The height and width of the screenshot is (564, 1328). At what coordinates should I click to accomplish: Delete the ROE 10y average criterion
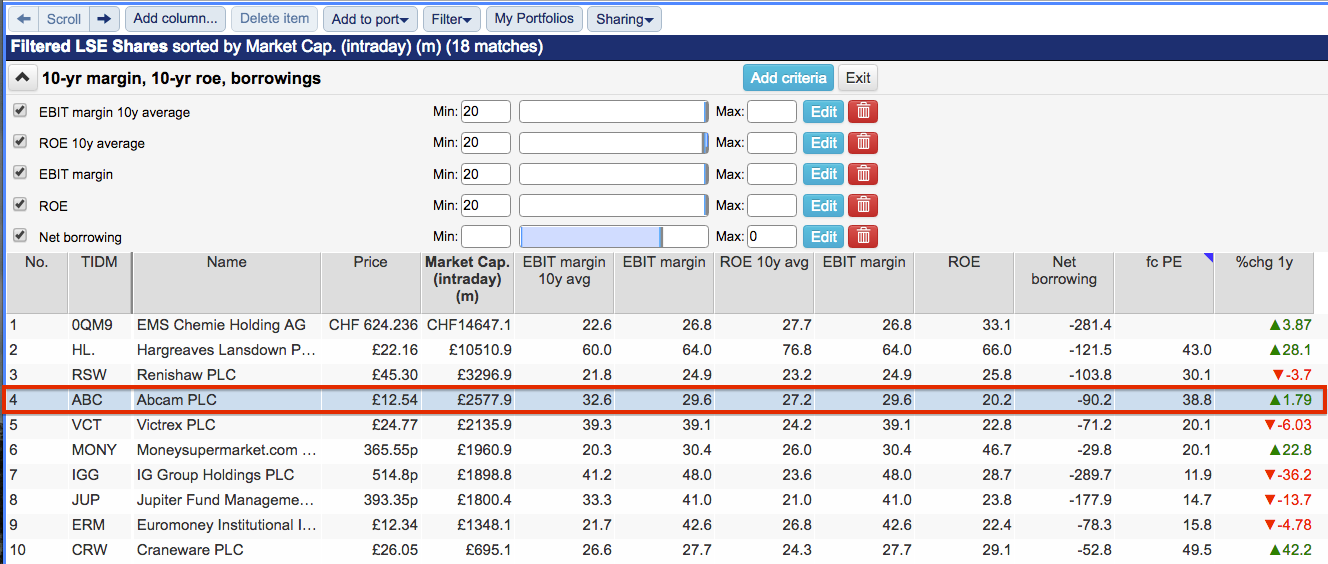pos(863,143)
